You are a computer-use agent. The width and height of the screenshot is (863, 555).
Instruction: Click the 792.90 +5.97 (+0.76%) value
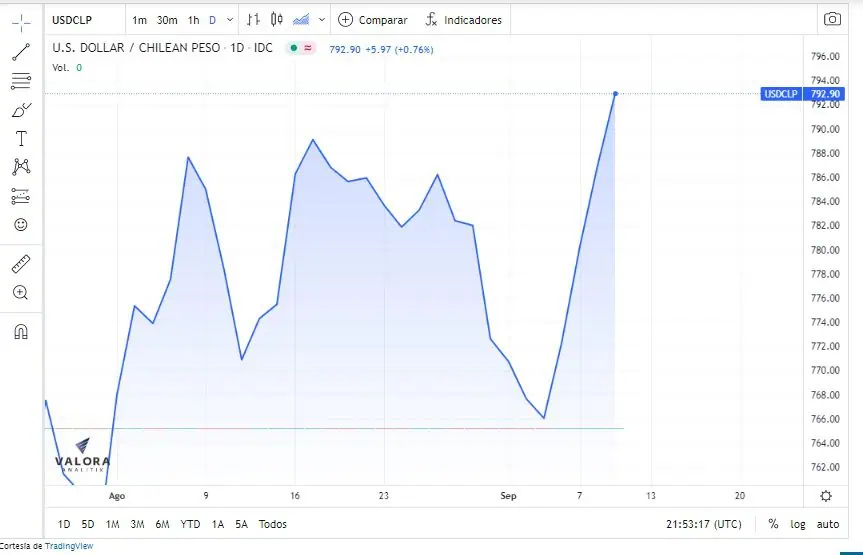381,50
